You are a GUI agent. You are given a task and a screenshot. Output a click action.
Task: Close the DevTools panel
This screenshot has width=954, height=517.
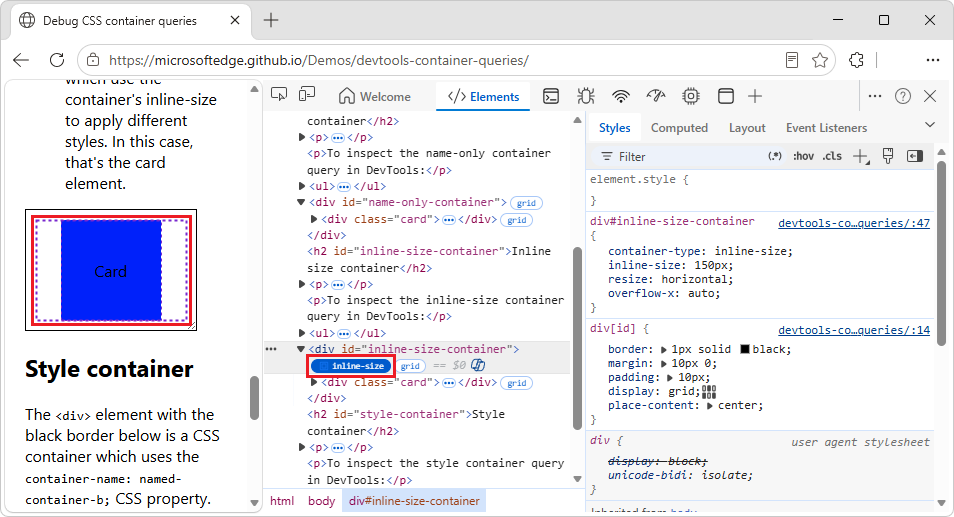[x=930, y=96]
